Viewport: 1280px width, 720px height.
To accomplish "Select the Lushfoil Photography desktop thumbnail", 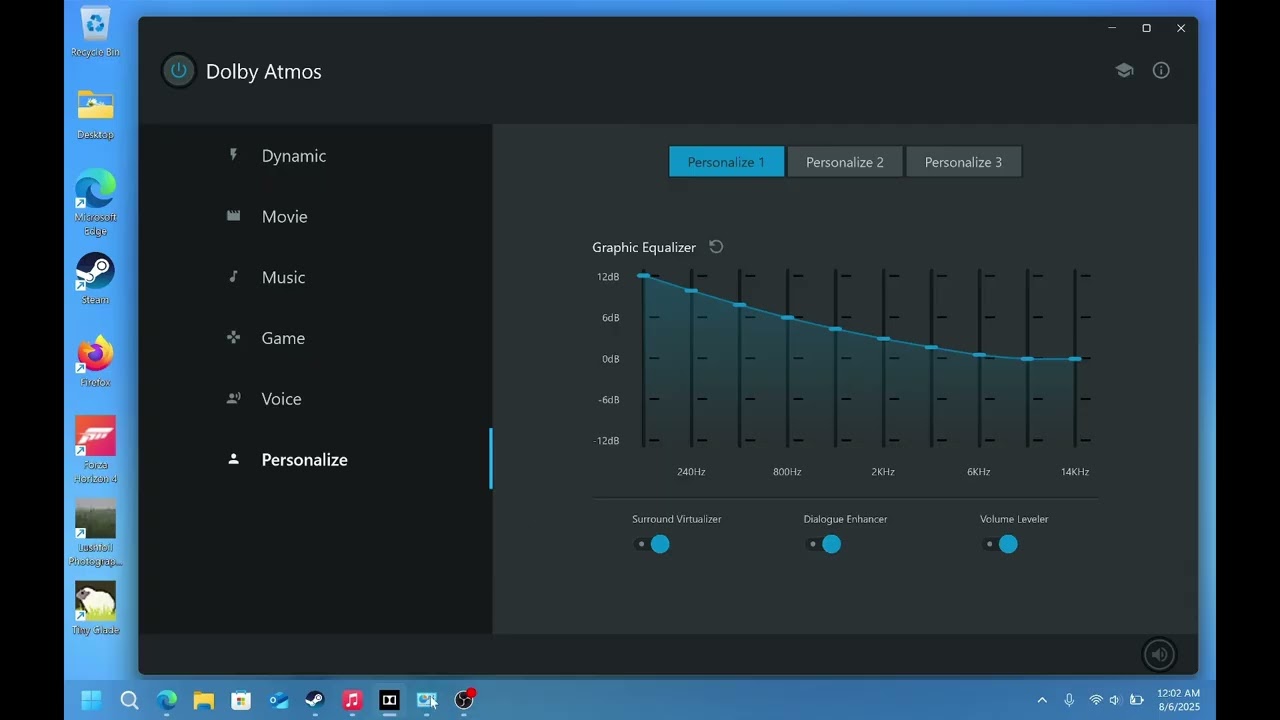I will pos(95,533).
